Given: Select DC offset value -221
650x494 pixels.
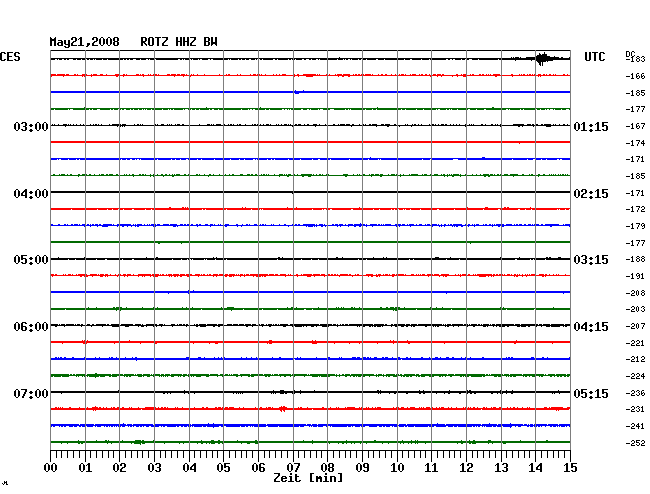Looking at the screenshot, I should (635, 343).
